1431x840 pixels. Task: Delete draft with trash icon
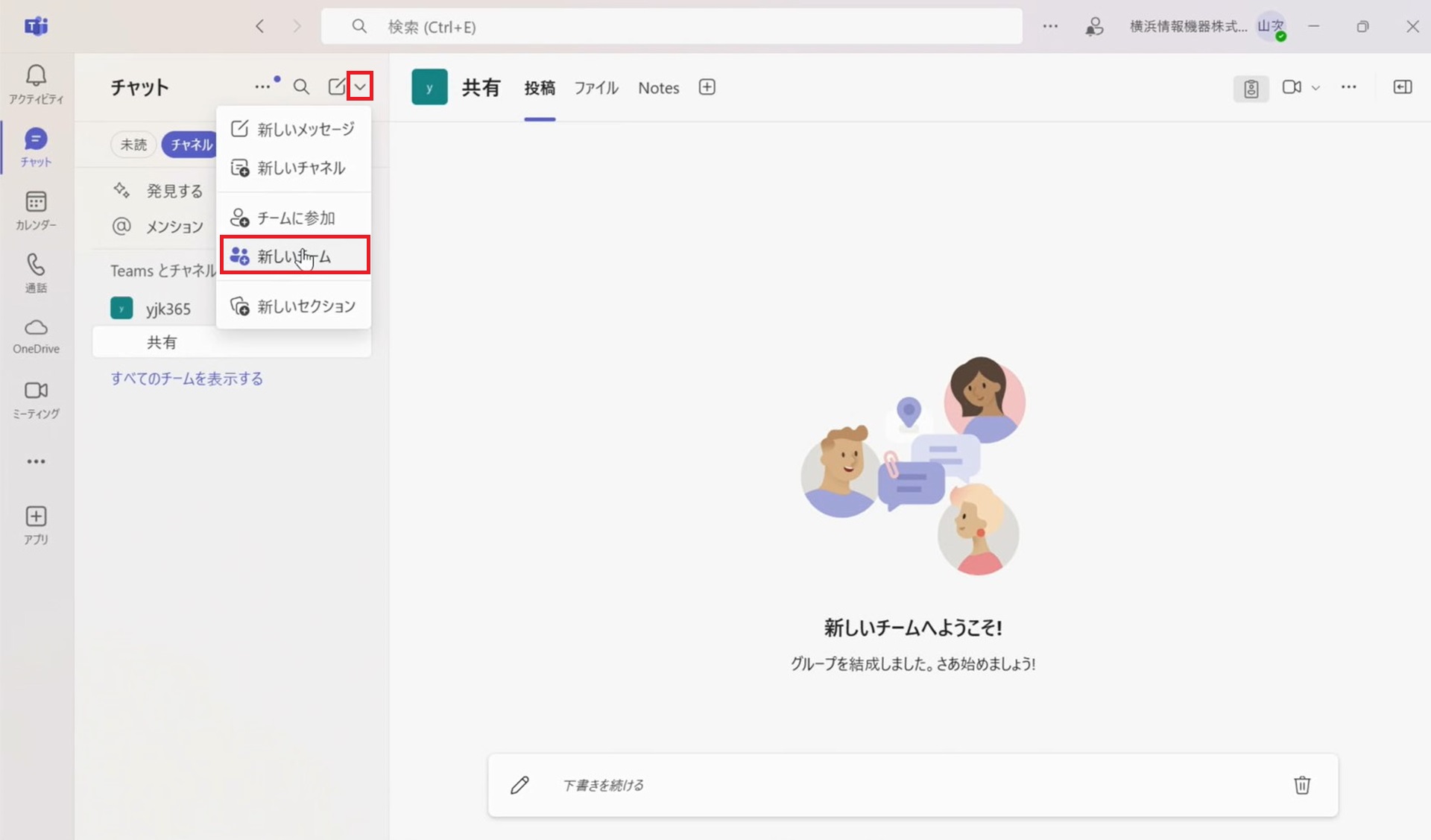tap(1301, 785)
